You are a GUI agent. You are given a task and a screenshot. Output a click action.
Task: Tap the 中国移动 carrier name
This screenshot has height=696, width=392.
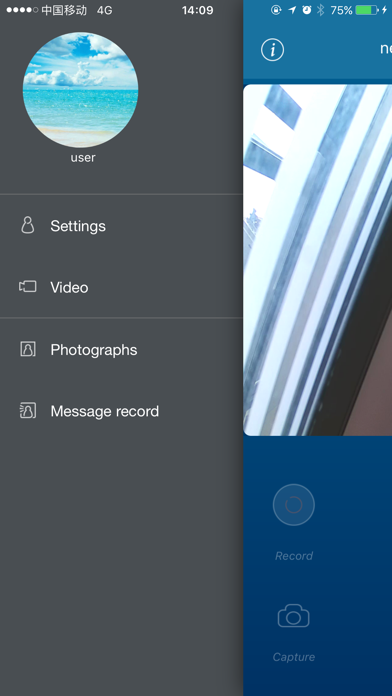click(x=64, y=10)
